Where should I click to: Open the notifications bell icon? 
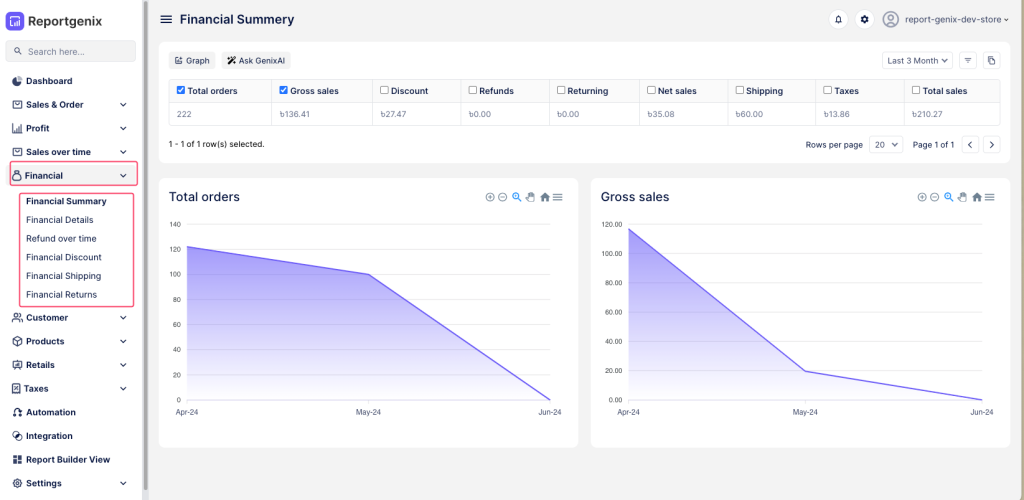[x=838, y=19]
